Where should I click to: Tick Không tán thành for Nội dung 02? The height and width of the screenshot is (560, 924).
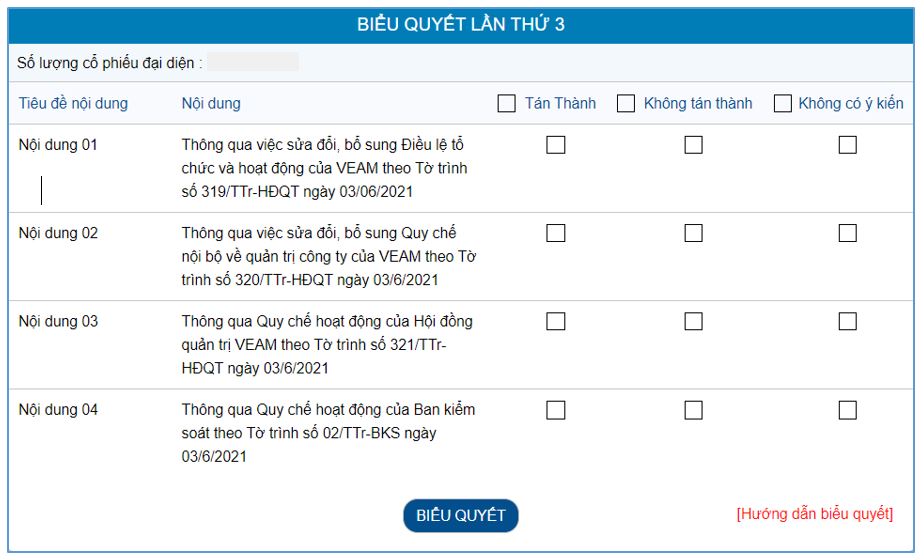[693, 233]
